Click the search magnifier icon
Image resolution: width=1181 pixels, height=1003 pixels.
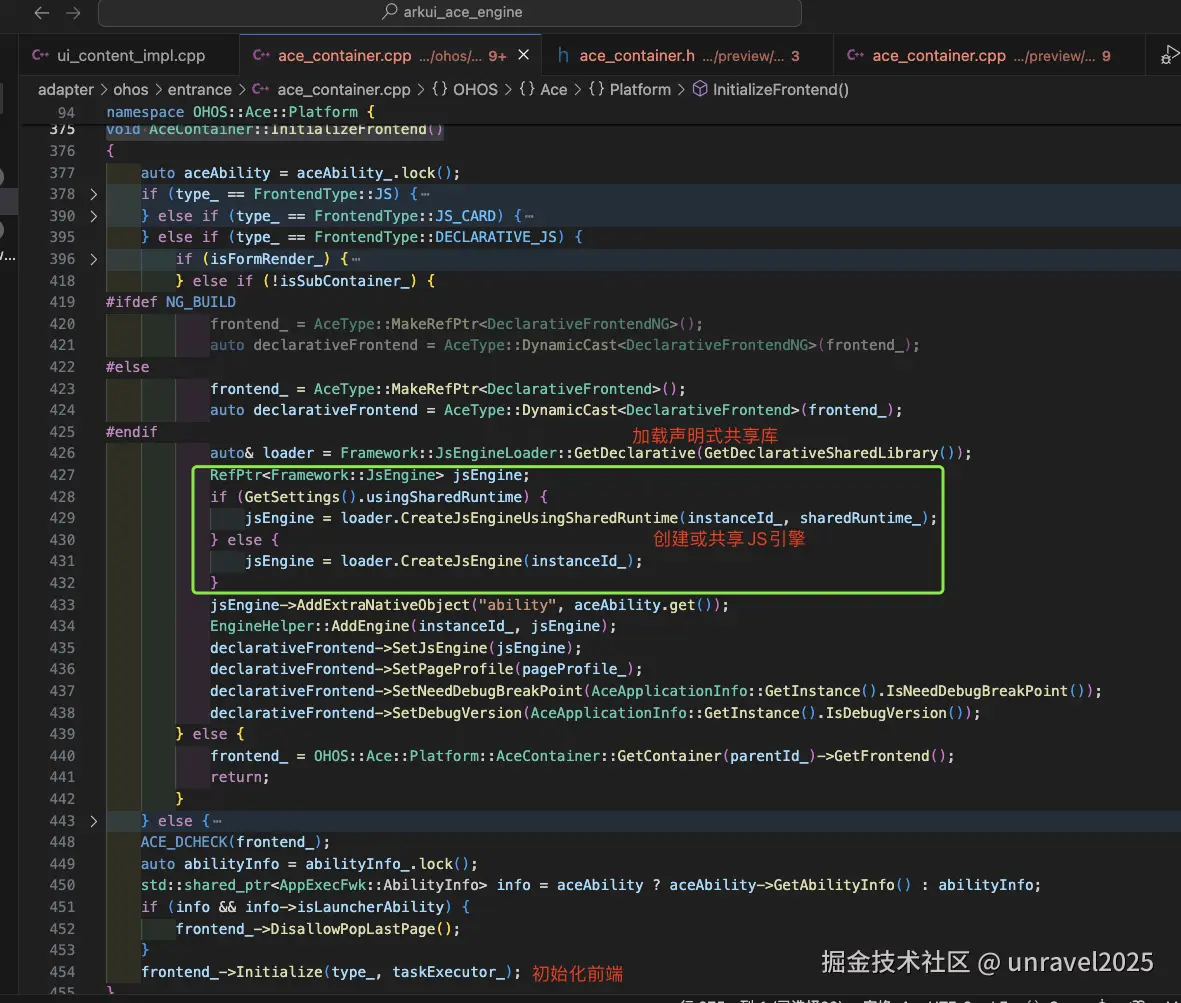point(389,11)
